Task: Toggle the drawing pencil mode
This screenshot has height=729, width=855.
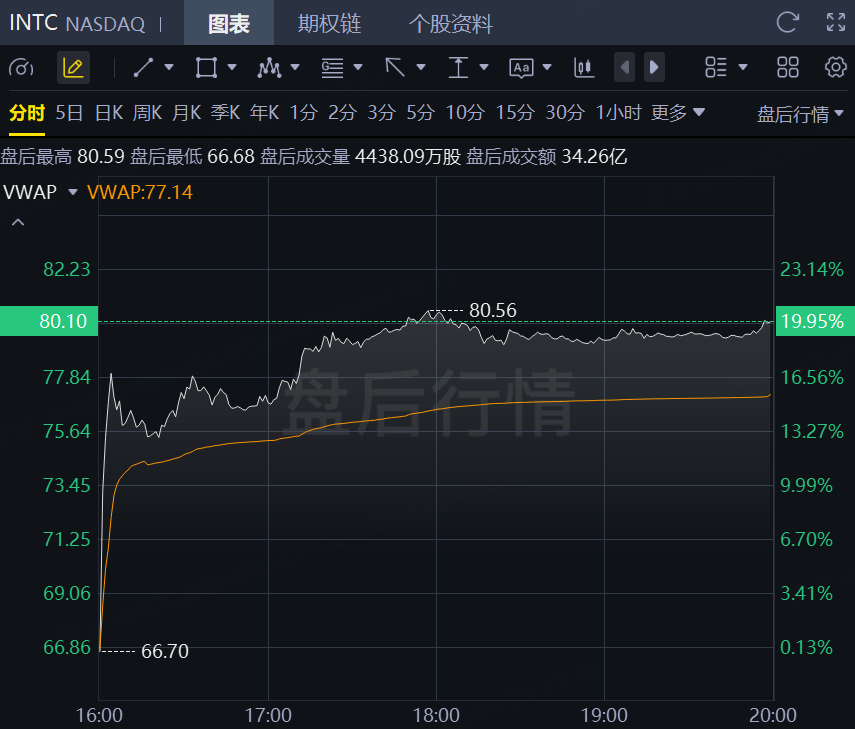Action: 73,68
